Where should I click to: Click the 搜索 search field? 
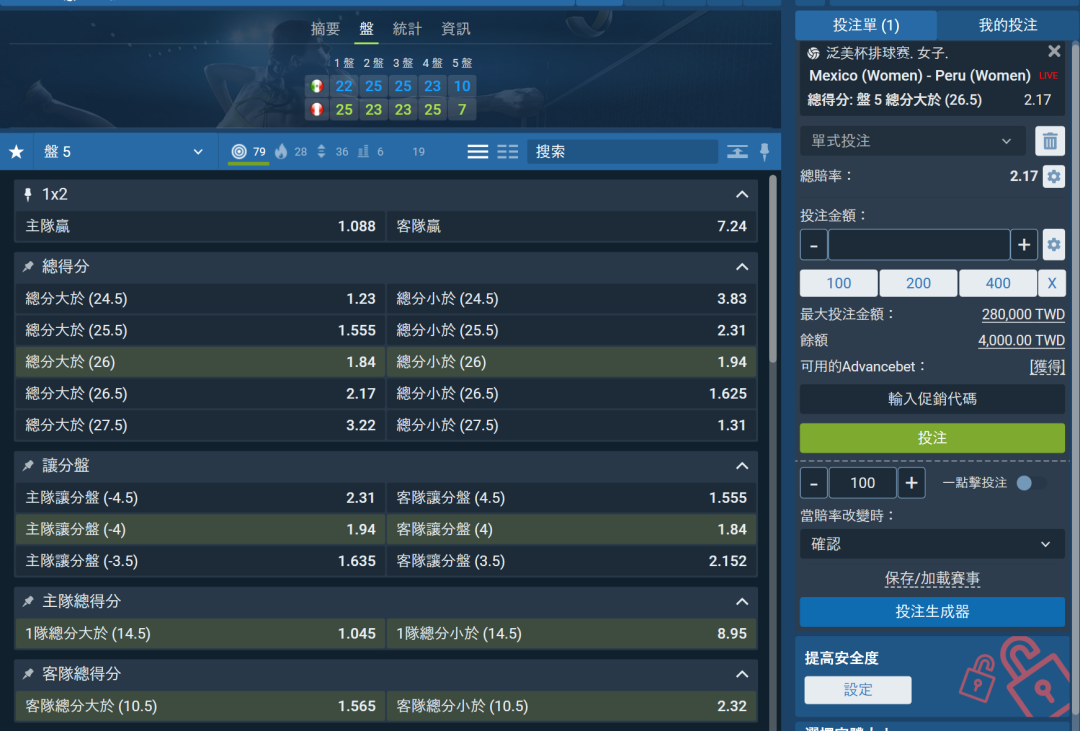point(622,152)
